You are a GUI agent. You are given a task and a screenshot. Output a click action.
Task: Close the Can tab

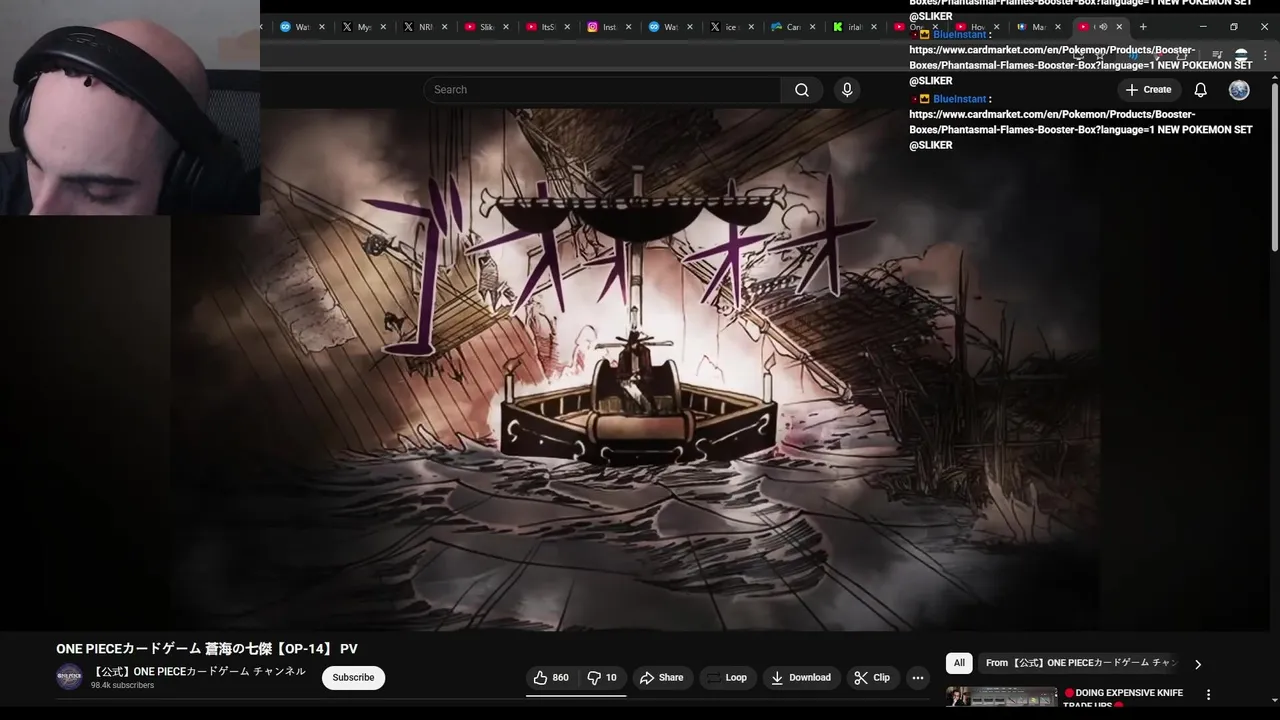pos(812,27)
